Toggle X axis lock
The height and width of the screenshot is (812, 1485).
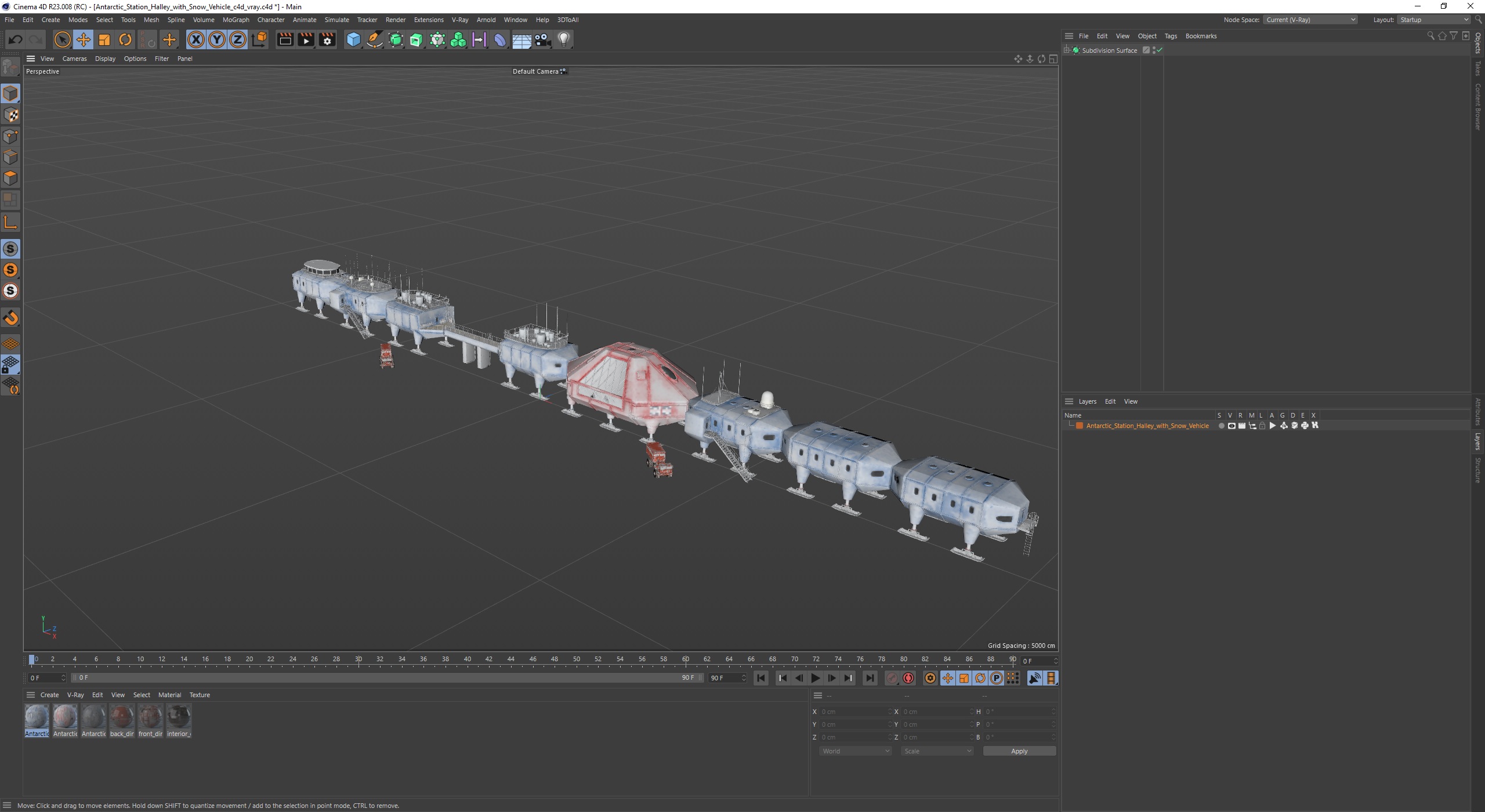[196, 39]
